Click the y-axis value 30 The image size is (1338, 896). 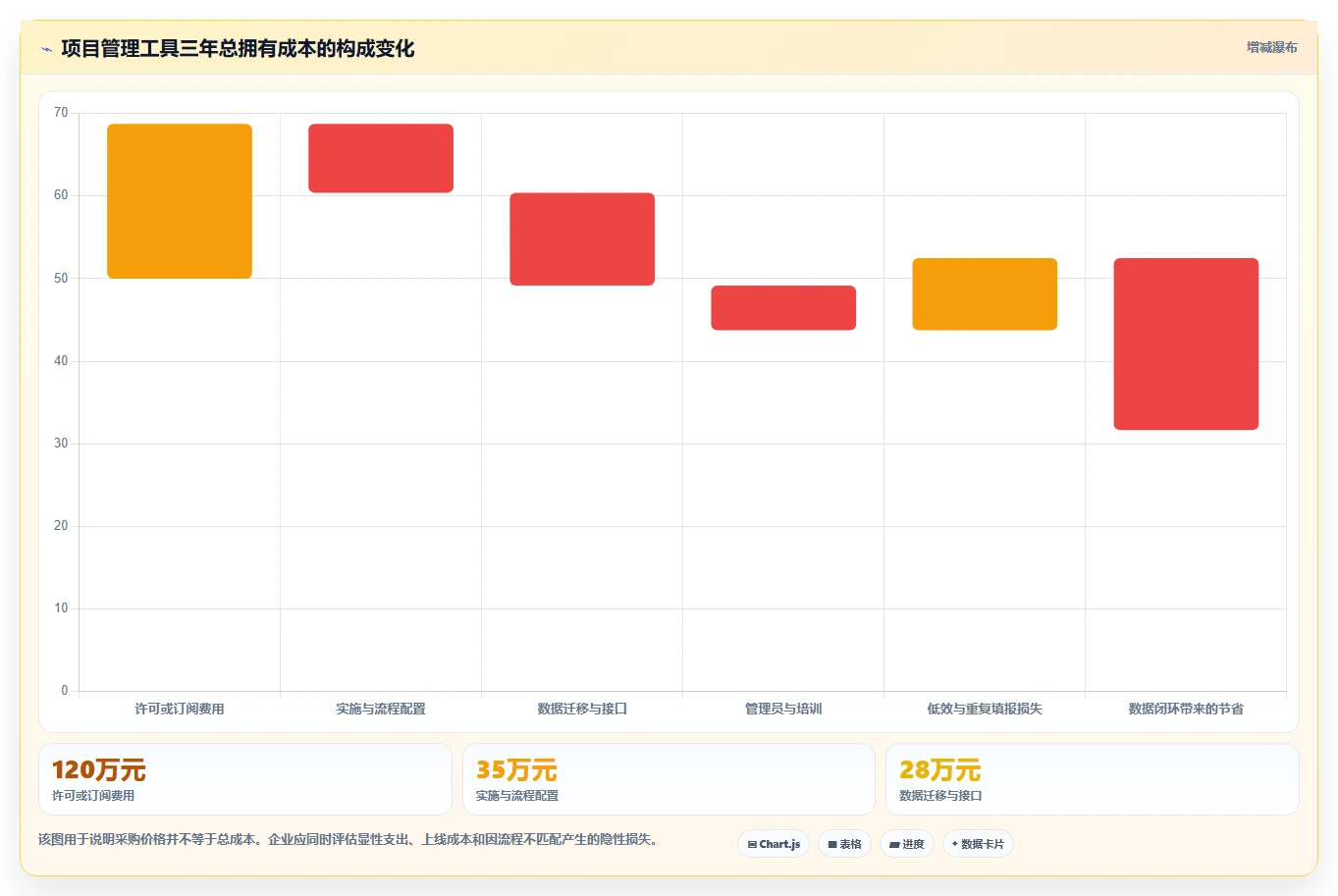(61, 444)
